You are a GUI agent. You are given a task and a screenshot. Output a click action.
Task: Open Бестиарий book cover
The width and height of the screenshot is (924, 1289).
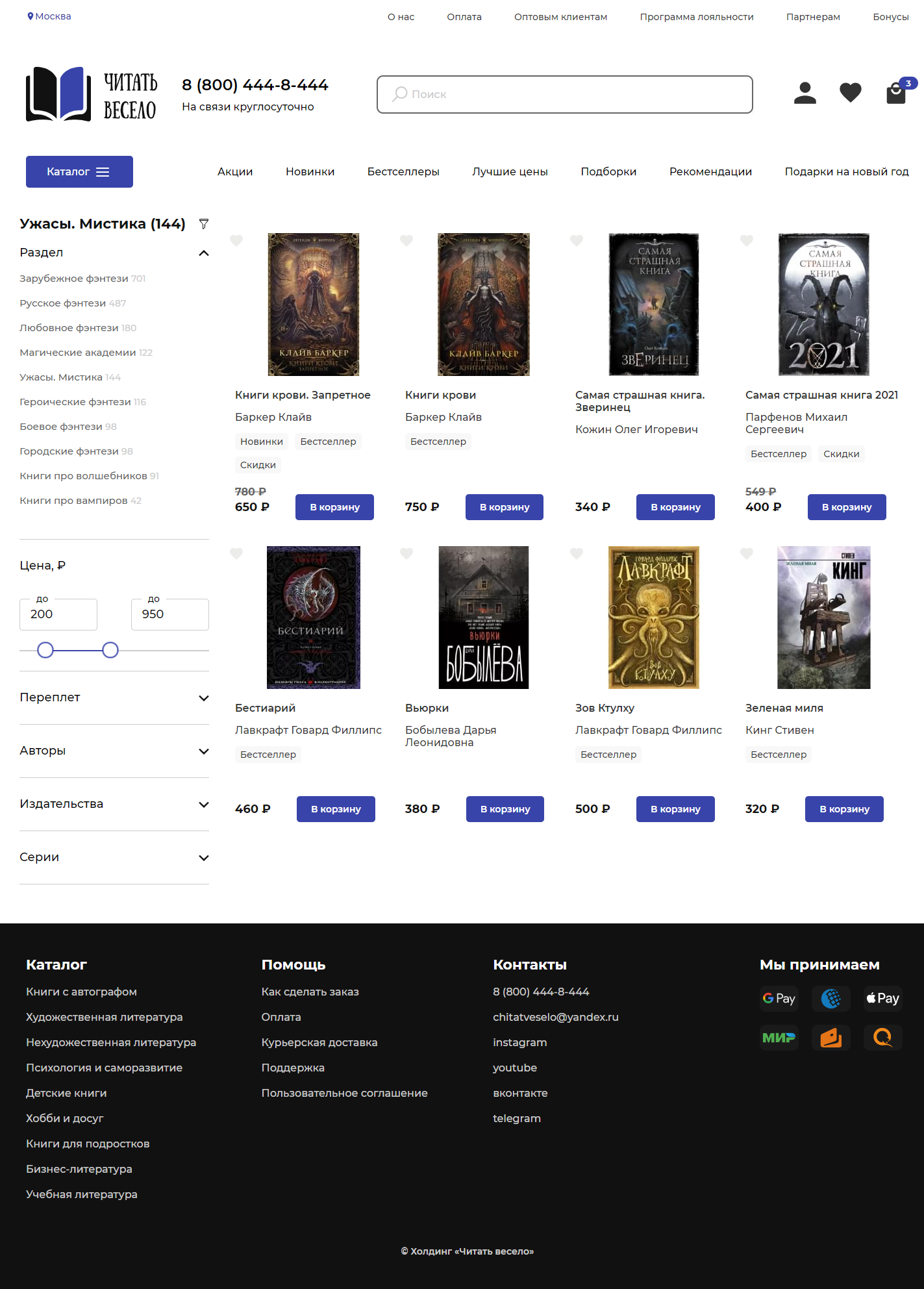click(x=314, y=618)
